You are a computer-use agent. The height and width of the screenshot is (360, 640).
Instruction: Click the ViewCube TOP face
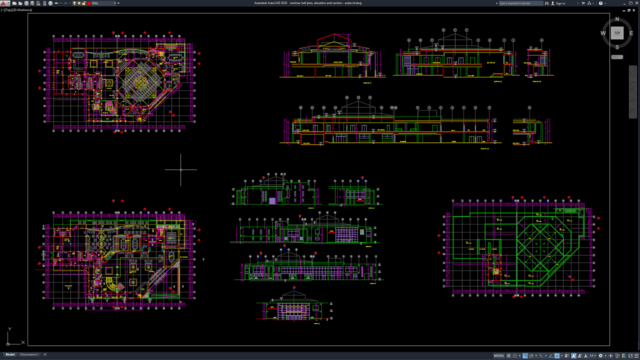tap(617, 33)
